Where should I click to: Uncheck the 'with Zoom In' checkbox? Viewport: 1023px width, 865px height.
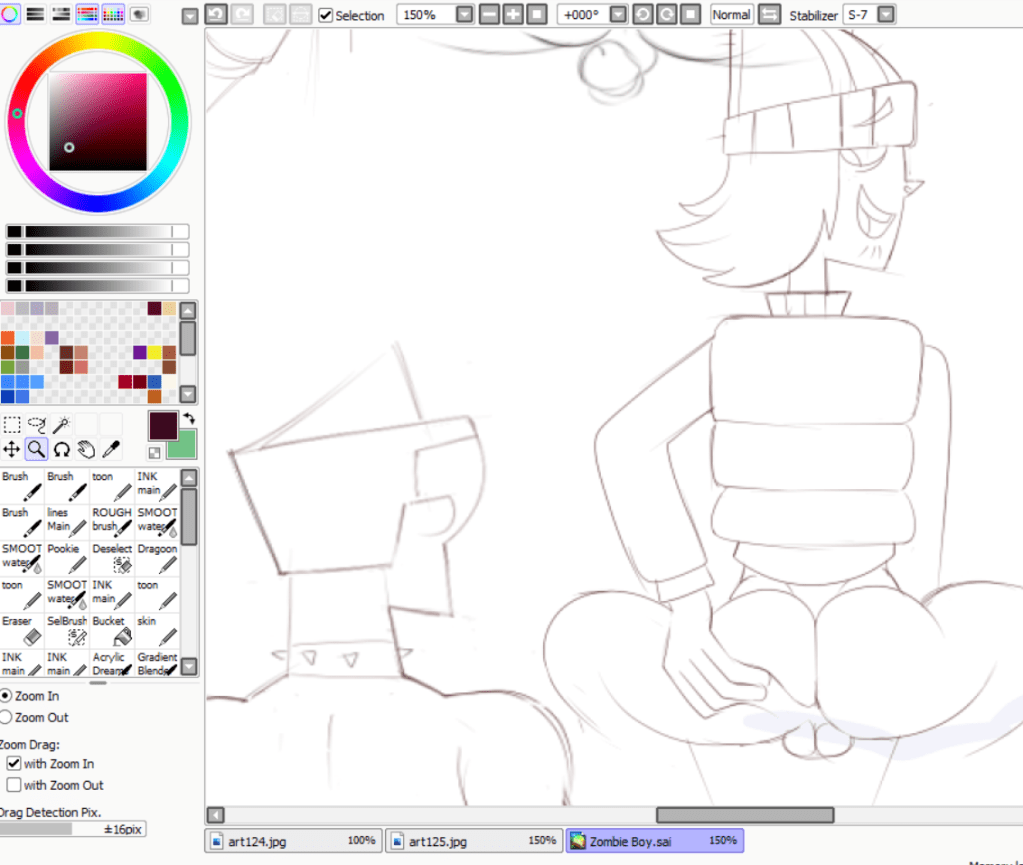pos(14,763)
